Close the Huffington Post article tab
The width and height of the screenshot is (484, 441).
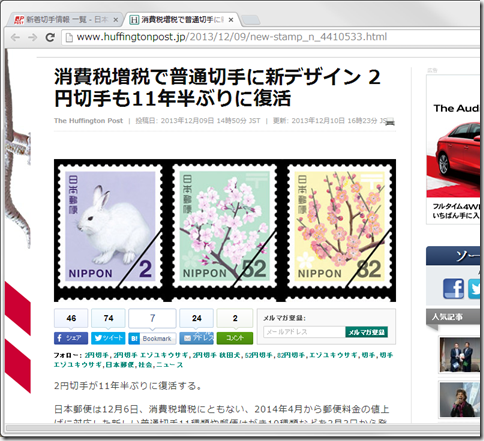pos(231,20)
